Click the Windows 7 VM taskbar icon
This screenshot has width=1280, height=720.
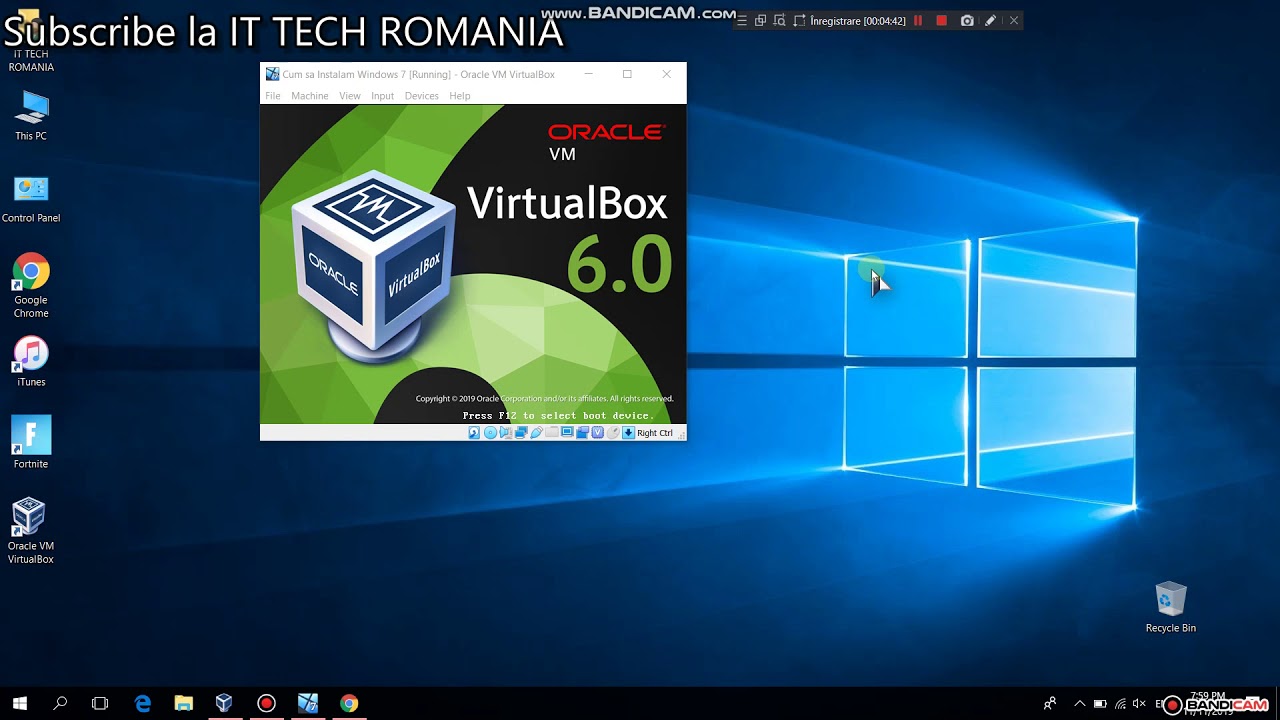[x=307, y=703]
